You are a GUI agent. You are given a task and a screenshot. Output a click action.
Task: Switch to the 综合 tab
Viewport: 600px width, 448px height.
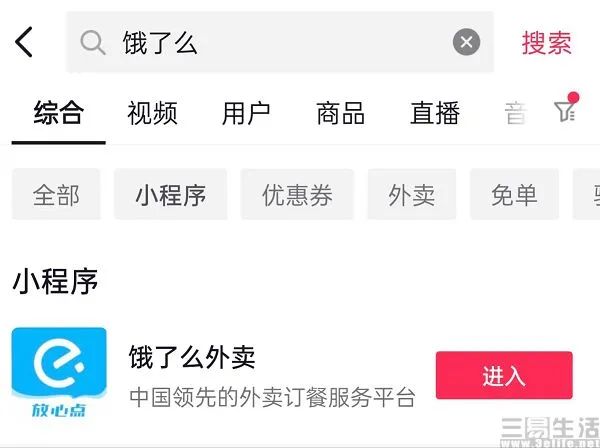[59, 113]
